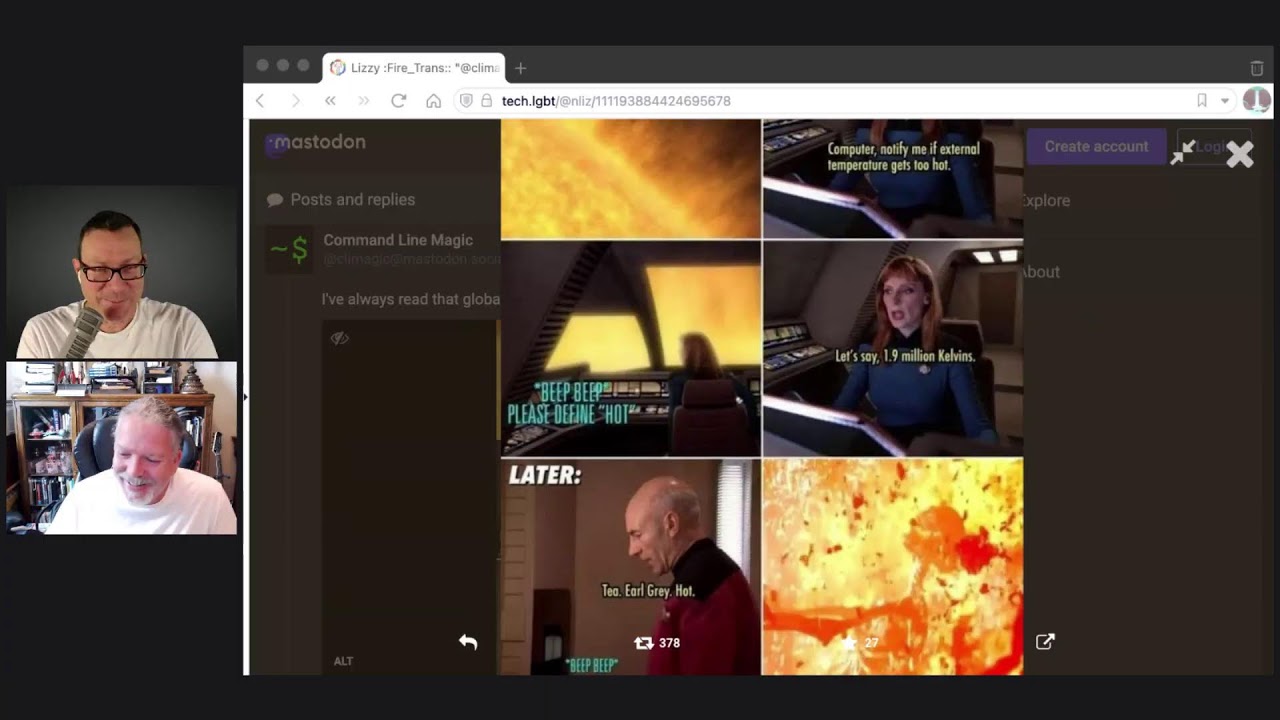This screenshot has height=720, width=1280.
Task: Click the 'Let's say, 1.9 million Kelvins' panel
Action: click(893, 349)
